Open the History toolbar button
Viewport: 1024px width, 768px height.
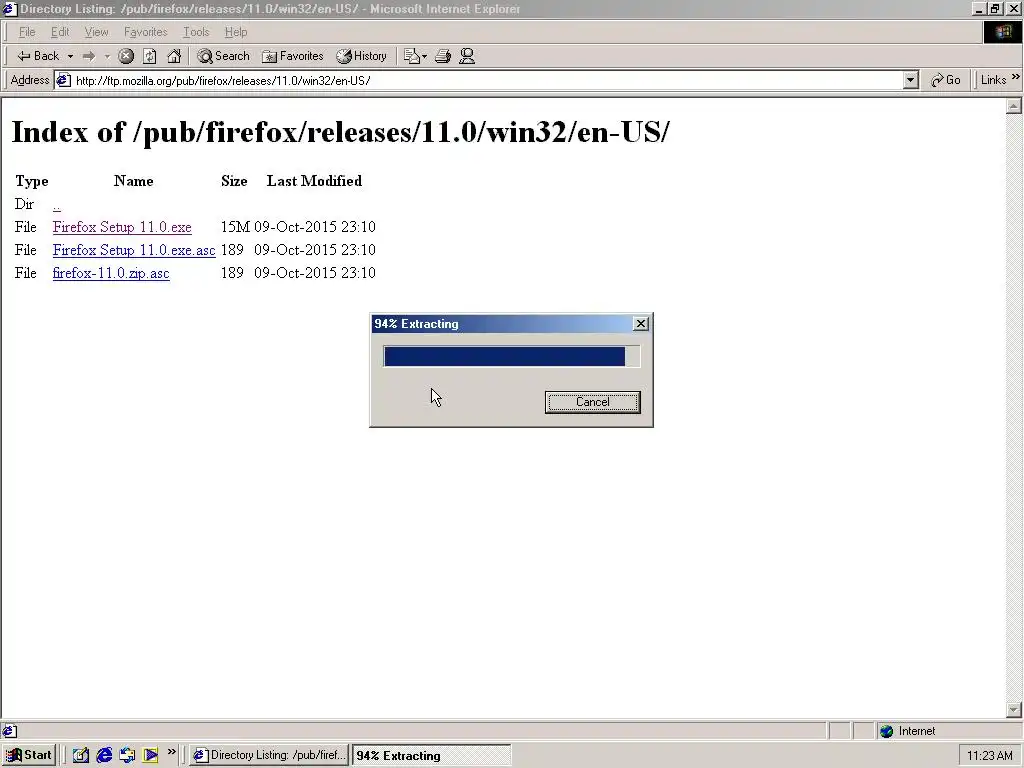point(361,56)
